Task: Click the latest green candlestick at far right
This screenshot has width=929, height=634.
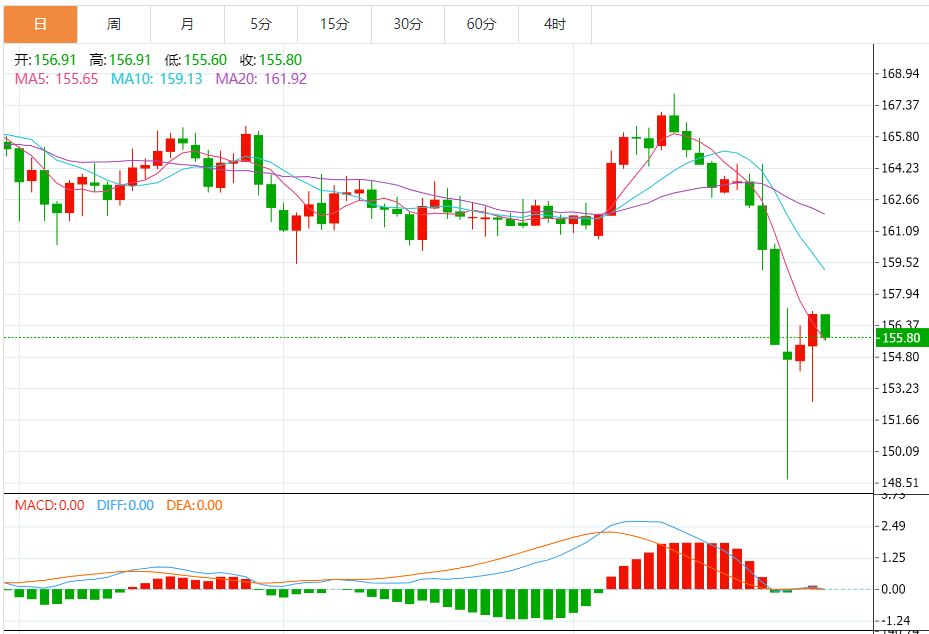Action: [x=825, y=326]
